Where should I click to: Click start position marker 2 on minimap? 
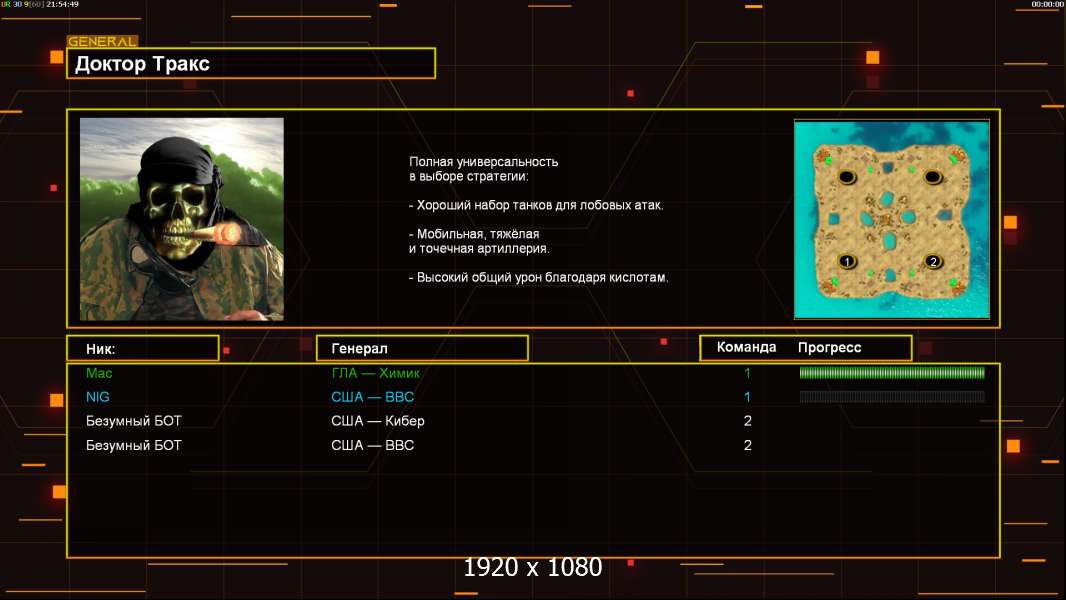pyautogui.click(x=933, y=261)
